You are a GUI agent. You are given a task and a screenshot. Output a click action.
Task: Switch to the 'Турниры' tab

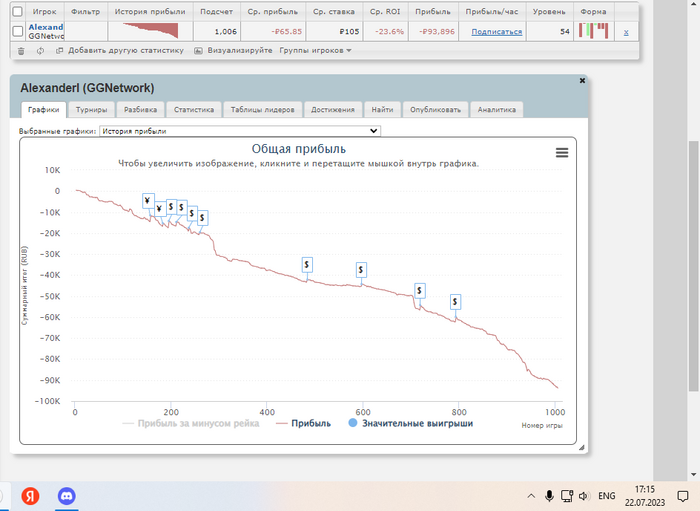tap(91, 110)
